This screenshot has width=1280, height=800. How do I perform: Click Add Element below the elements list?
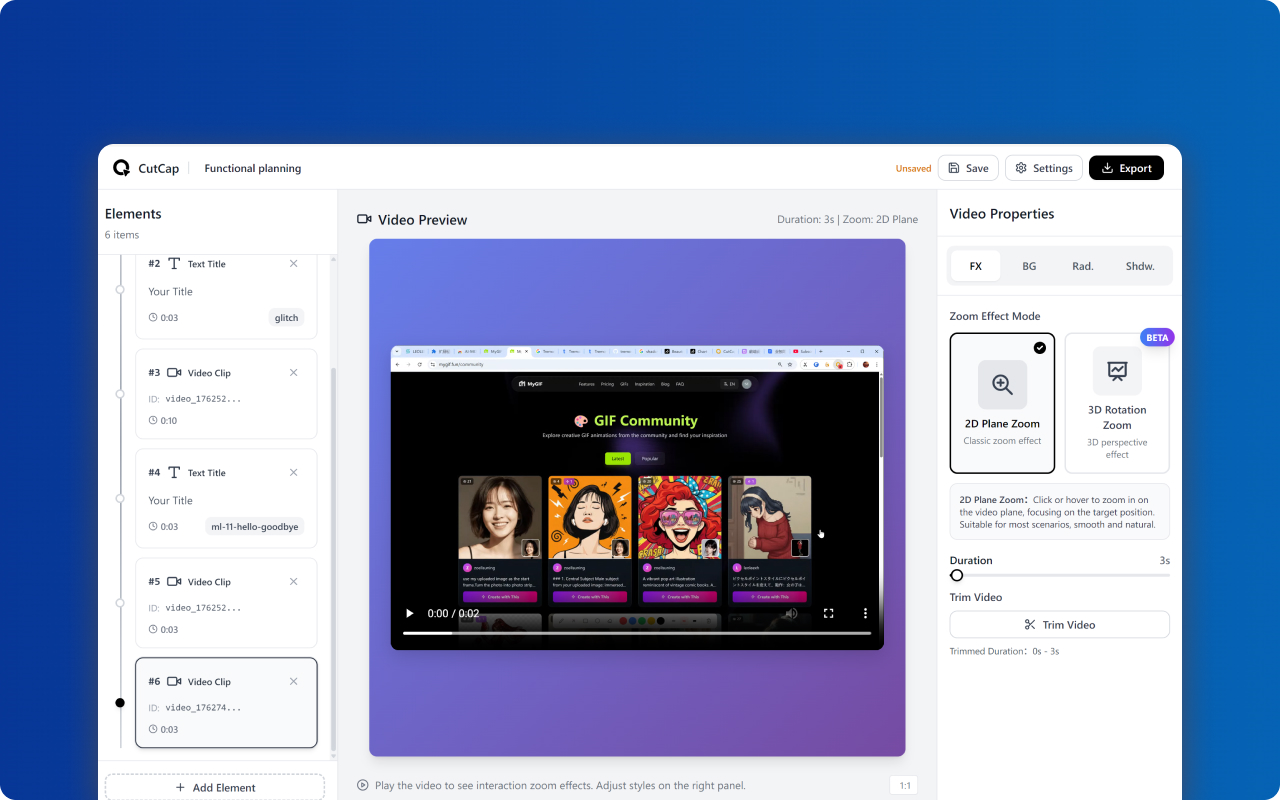214,787
